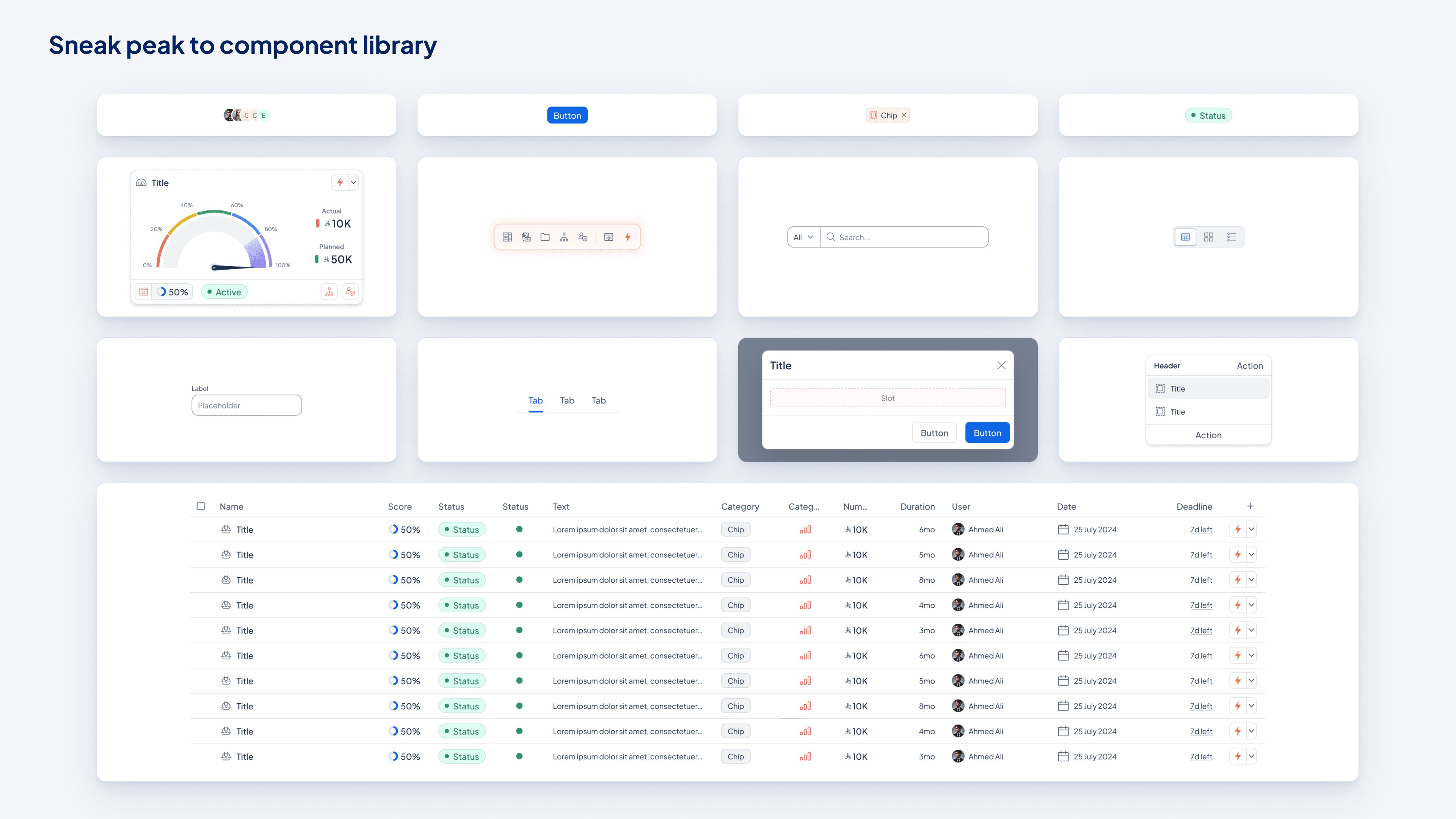
Task: Click the hierarchy tree icon in the floating toolbar
Action: click(564, 237)
